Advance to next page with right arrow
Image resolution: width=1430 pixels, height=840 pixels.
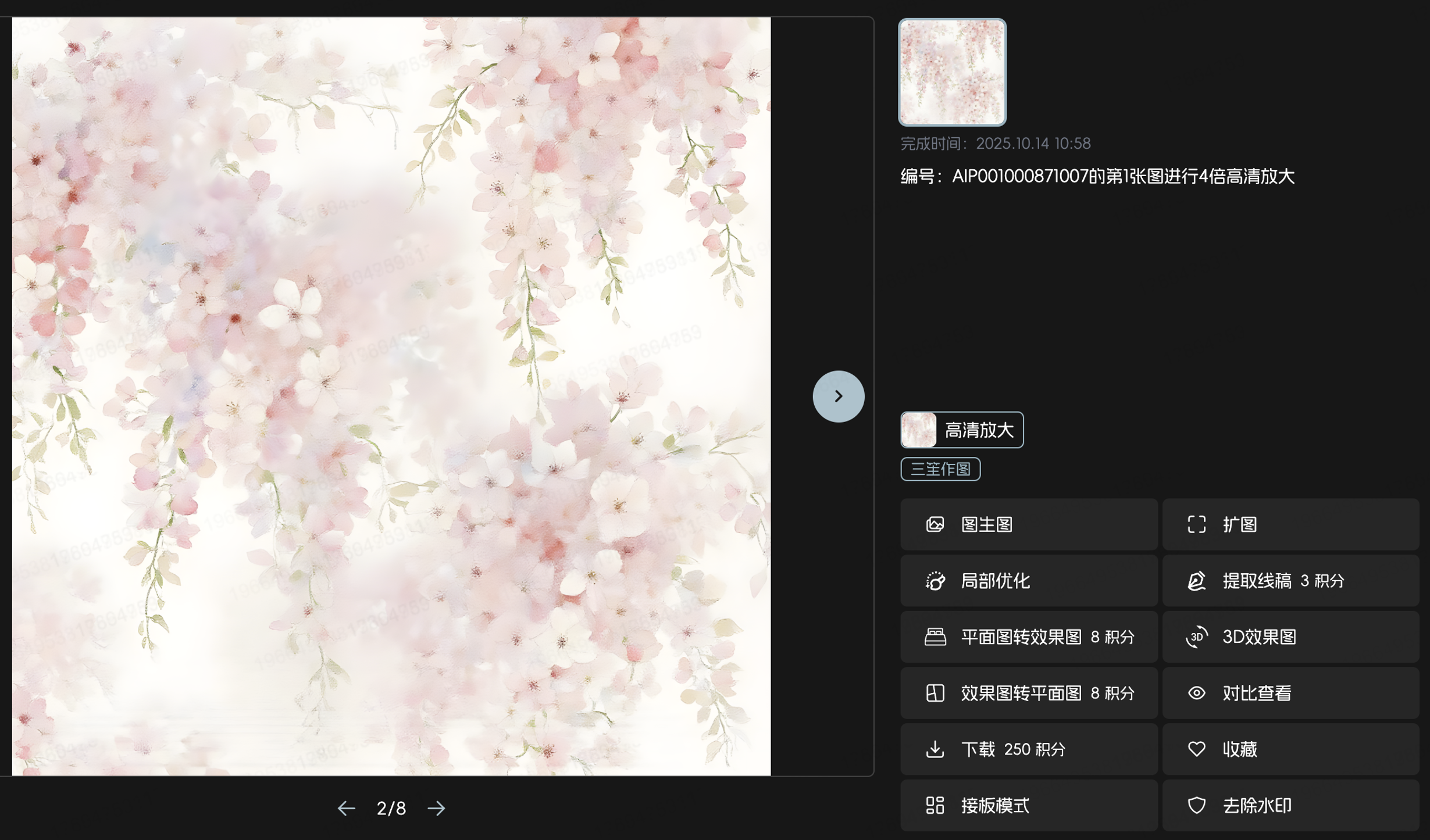point(436,807)
